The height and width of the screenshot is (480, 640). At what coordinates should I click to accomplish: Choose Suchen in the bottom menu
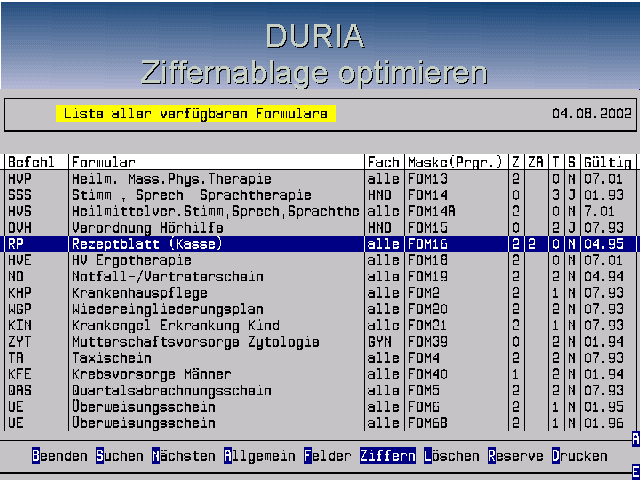tap(120, 456)
